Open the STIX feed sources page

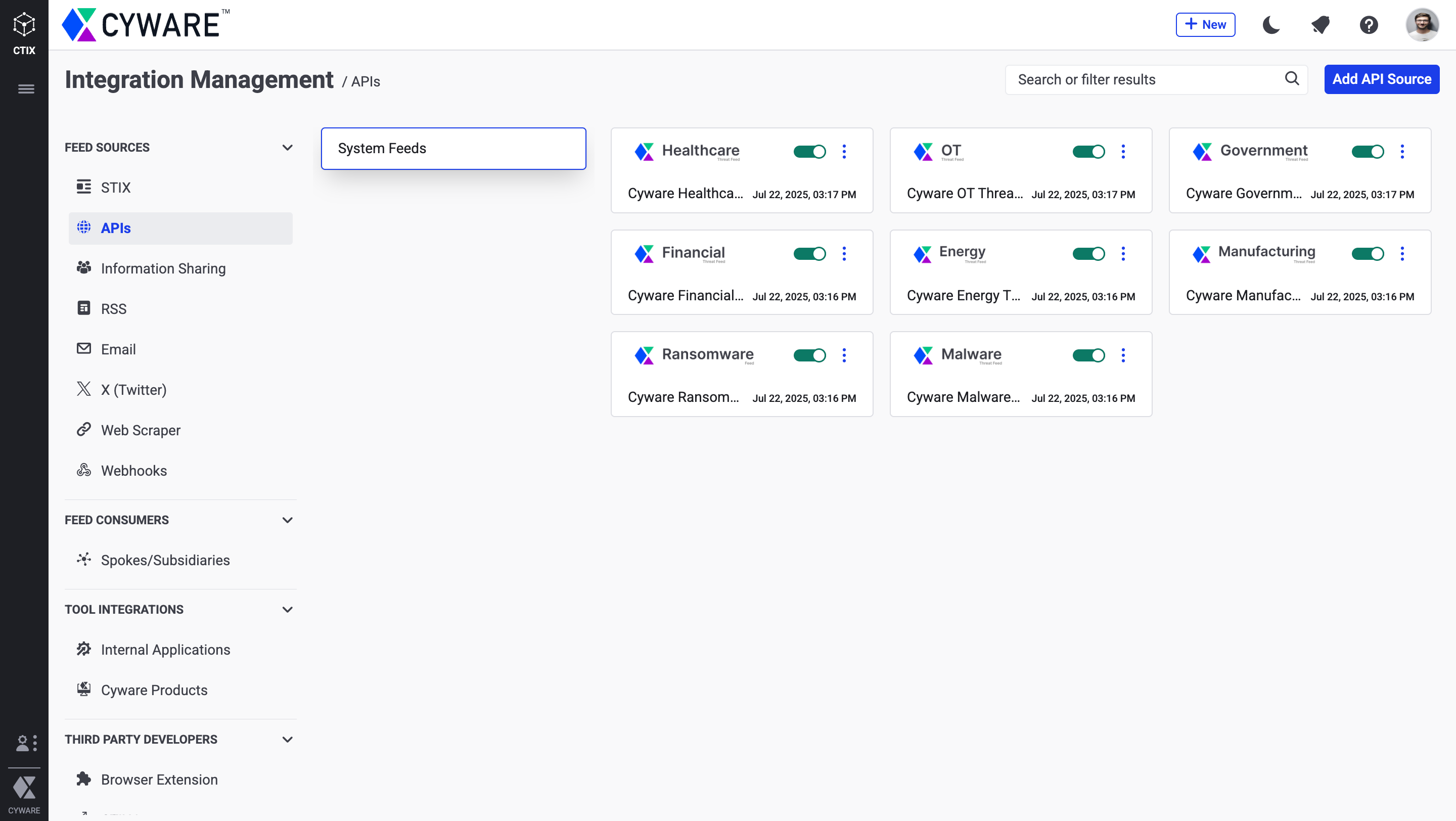[x=115, y=188]
